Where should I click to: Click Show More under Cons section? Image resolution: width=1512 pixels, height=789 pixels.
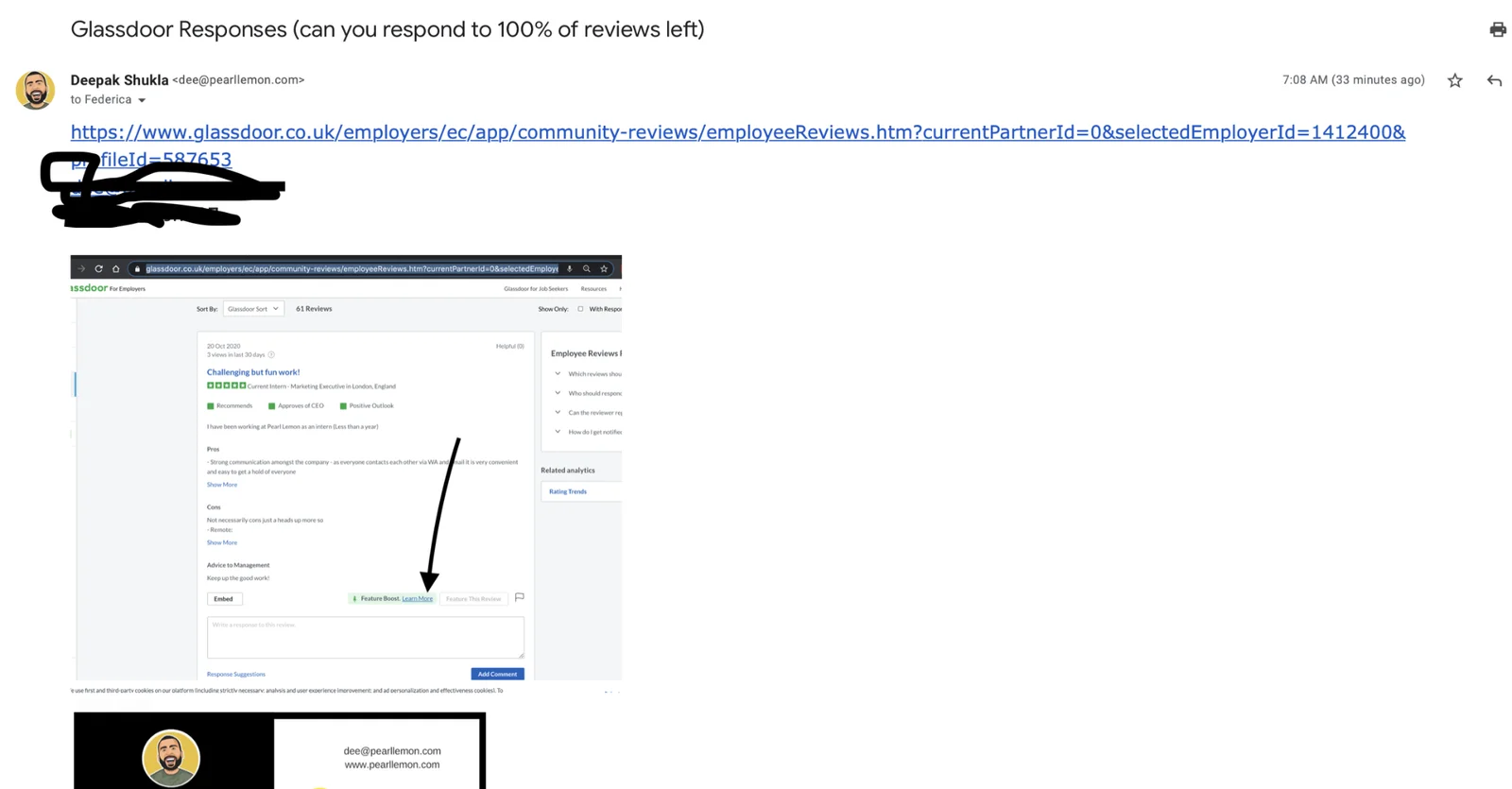point(222,542)
